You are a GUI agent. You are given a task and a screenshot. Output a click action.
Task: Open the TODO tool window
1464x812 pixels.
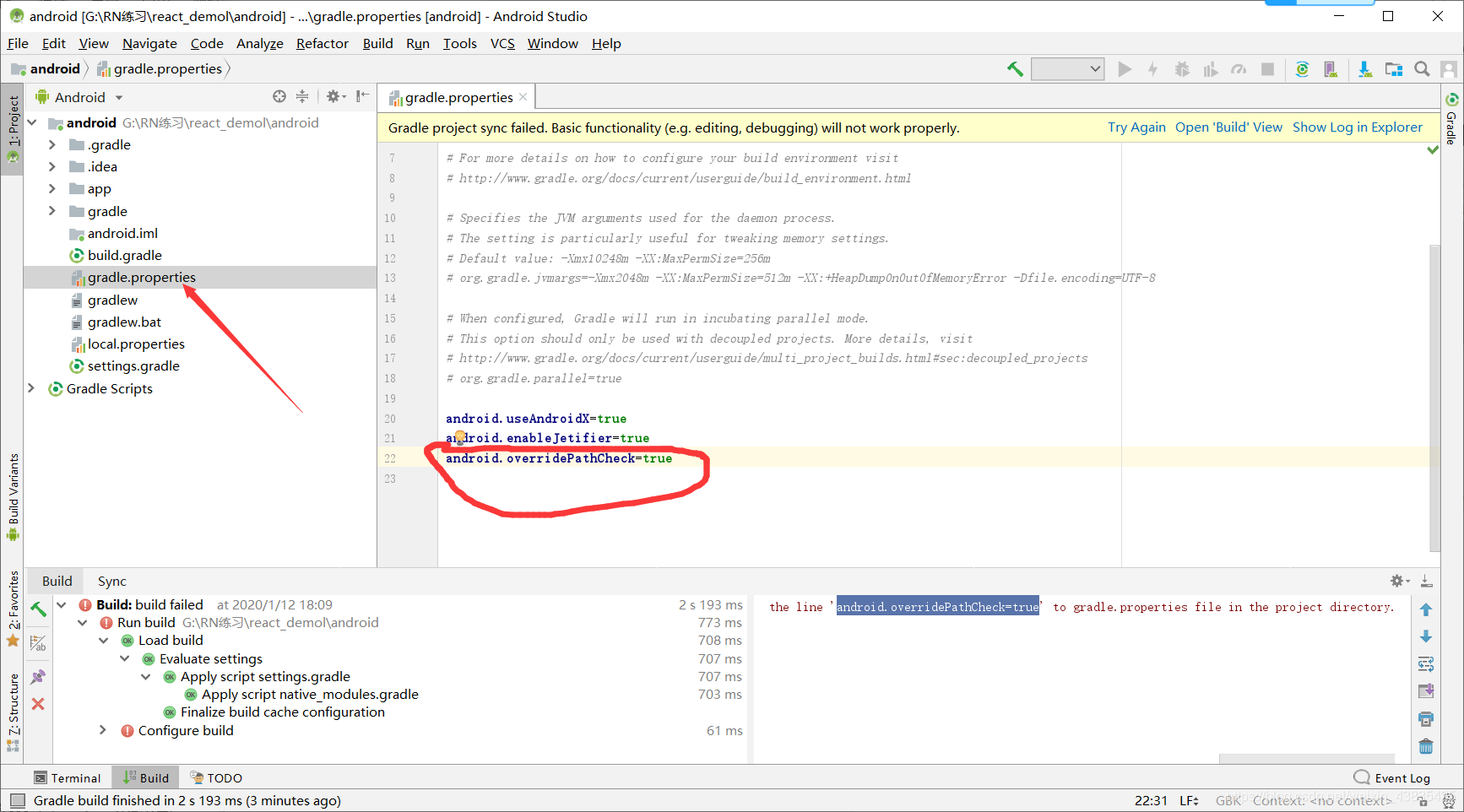pyautogui.click(x=217, y=778)
